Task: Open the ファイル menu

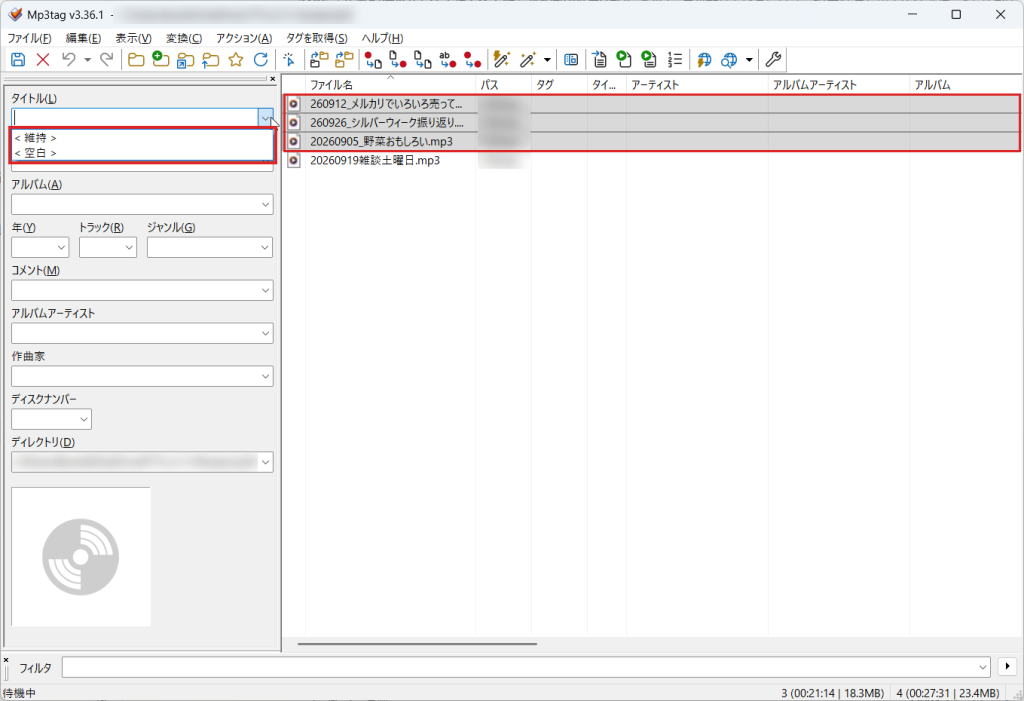Action: tap(29, 38)
